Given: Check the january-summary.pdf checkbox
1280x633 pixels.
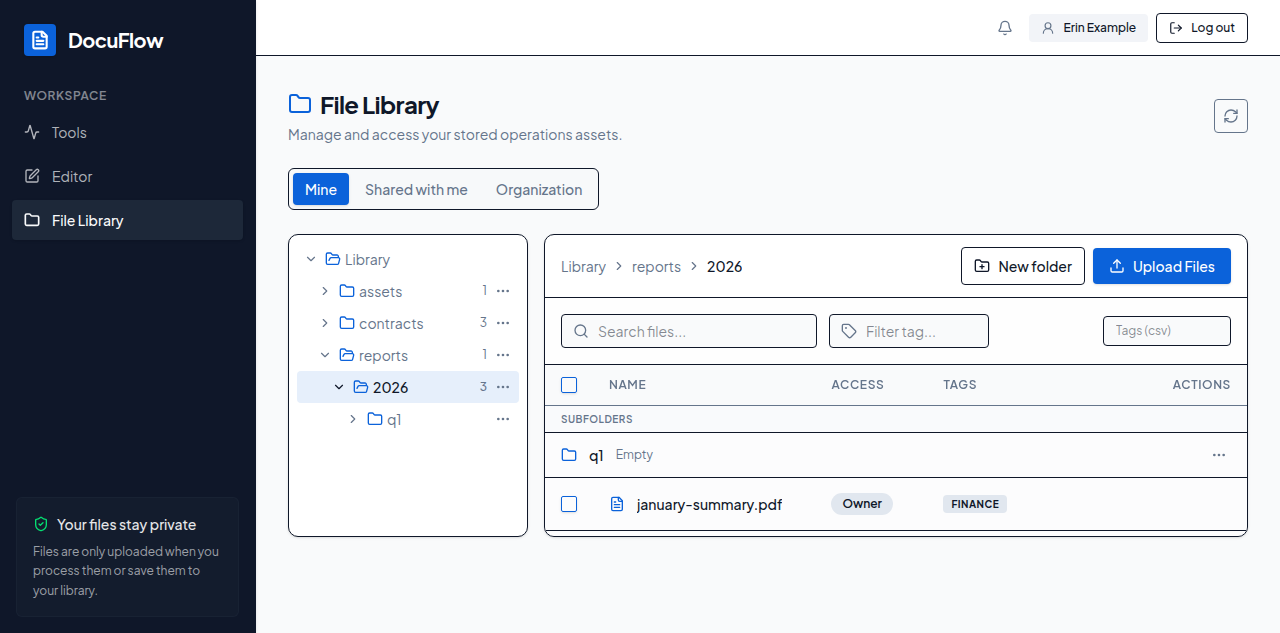Looking at the screenshot, I should 569,504.
